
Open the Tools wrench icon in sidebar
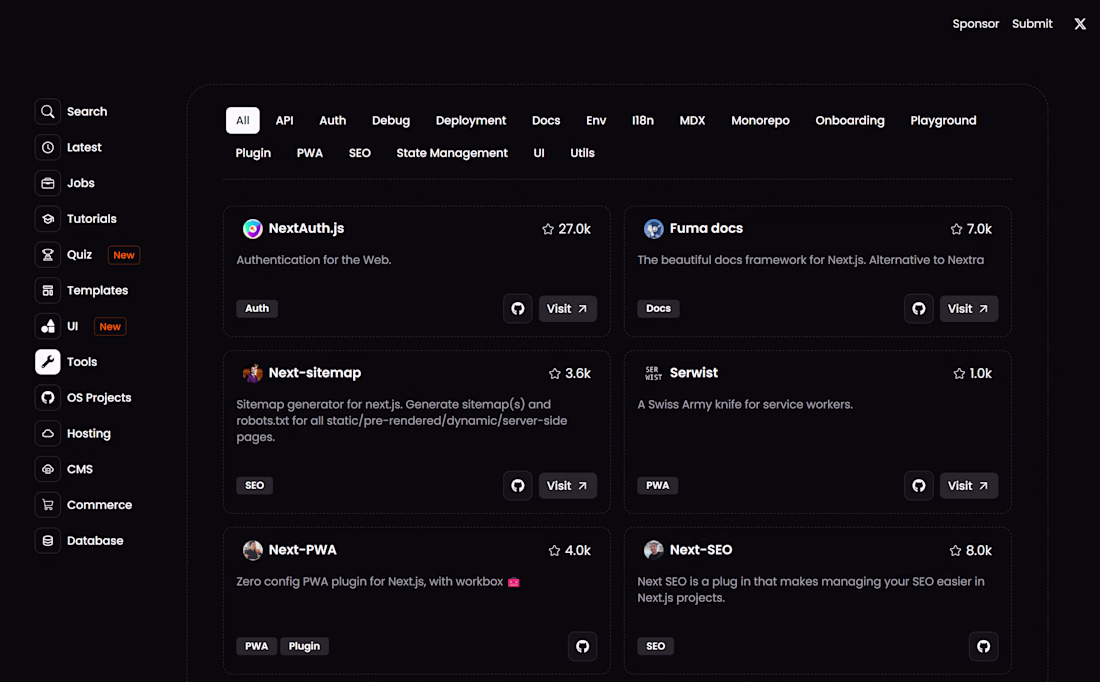[47, 362]
